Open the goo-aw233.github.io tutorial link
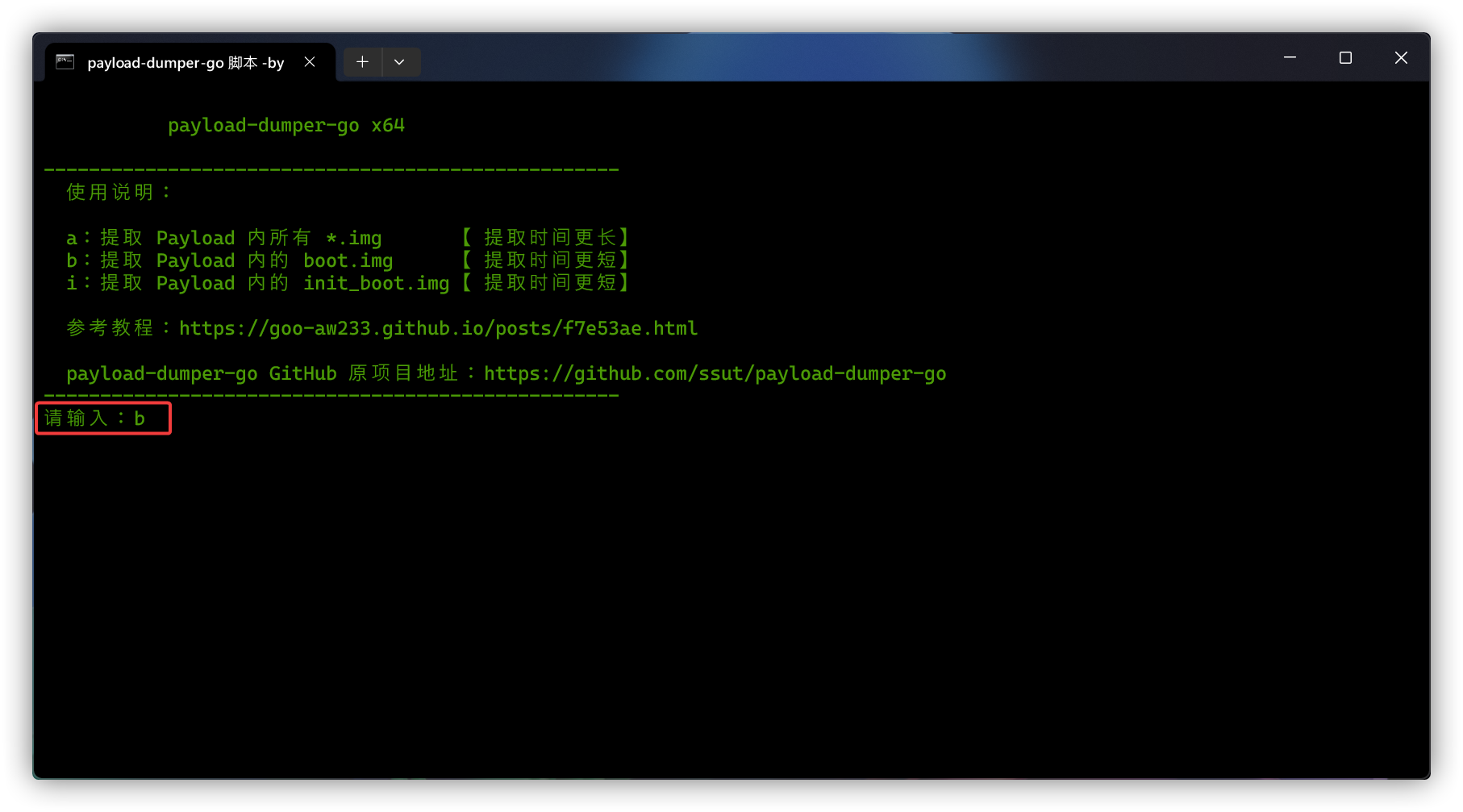1463x812 pixels. click(438, 328)
